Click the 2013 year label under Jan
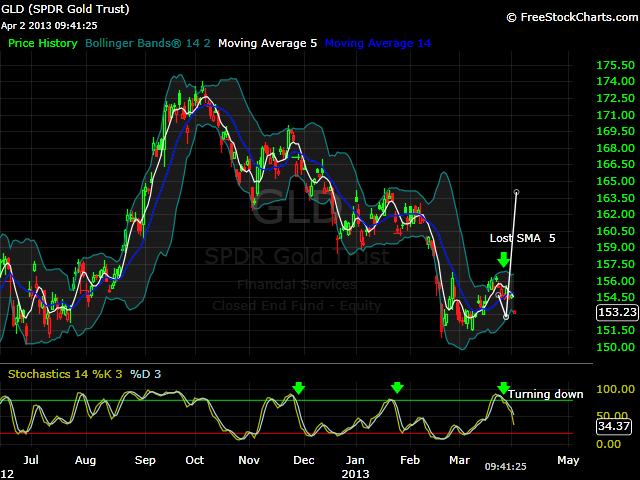The height and width of the screenshot is (480, 640). click(x=355, y=474)
